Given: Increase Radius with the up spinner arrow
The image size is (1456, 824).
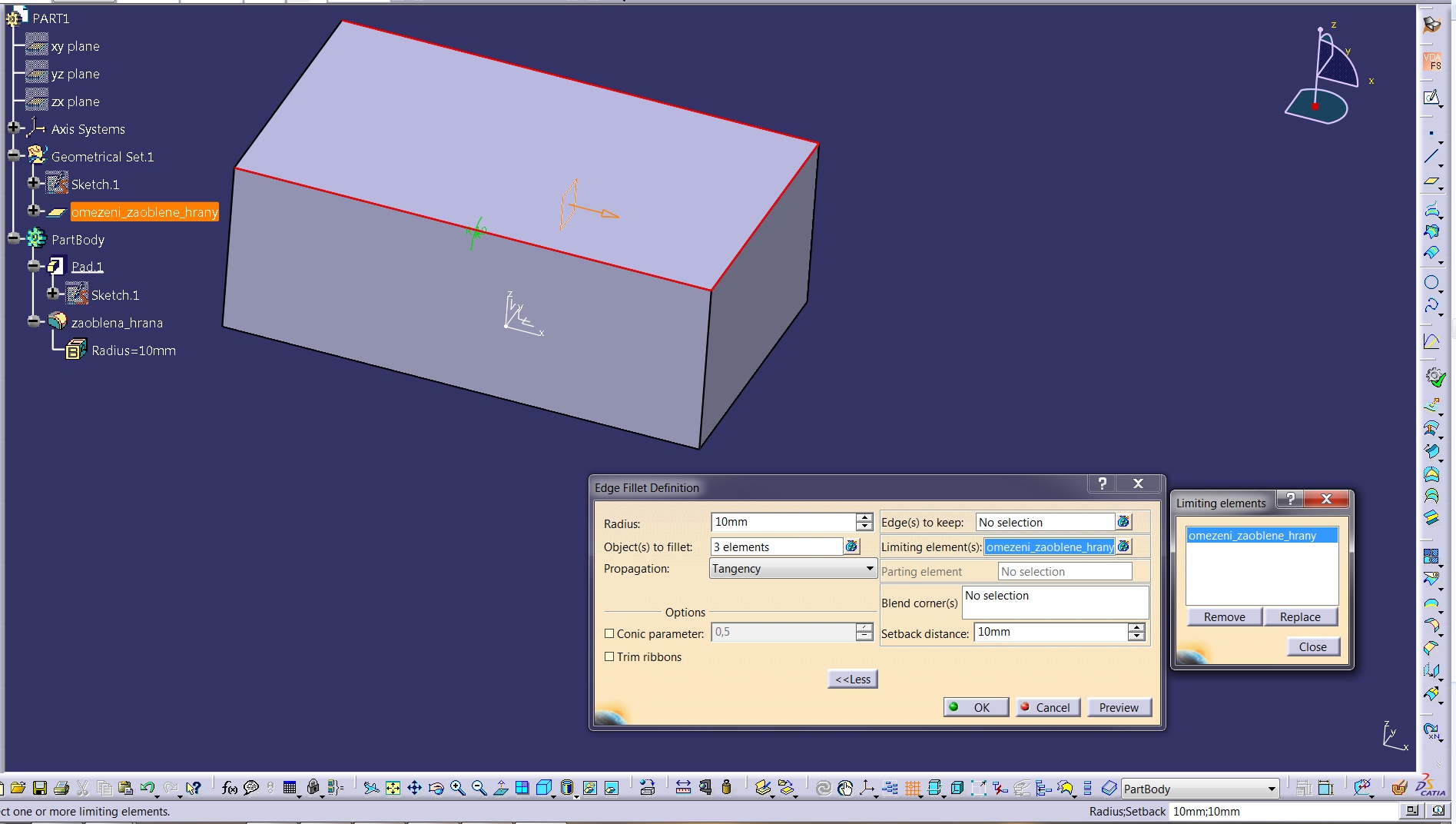Looking at the screenshot, I should click(x=864, y=517).
